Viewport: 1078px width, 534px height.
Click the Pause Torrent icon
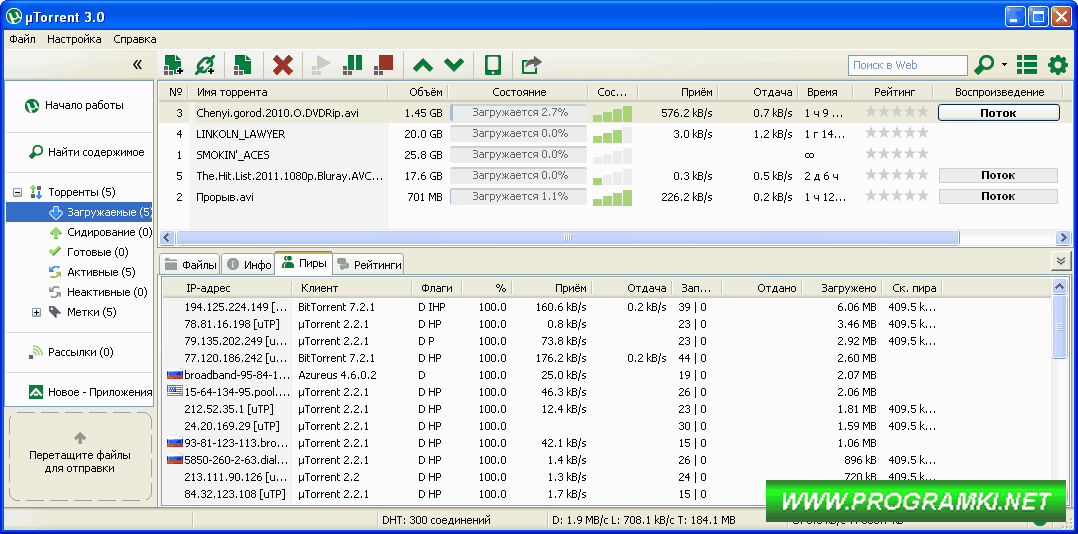click(x=352, y=65)
